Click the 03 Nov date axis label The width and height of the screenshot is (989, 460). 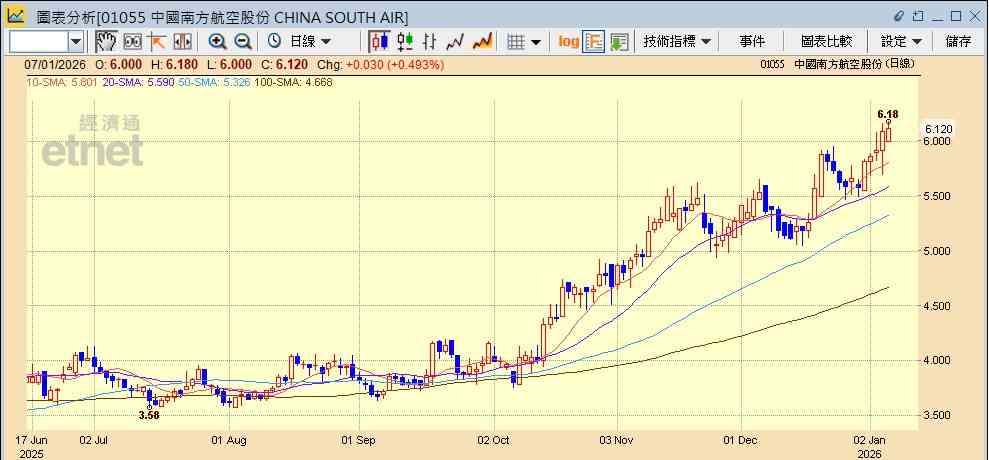coord(615,440)
